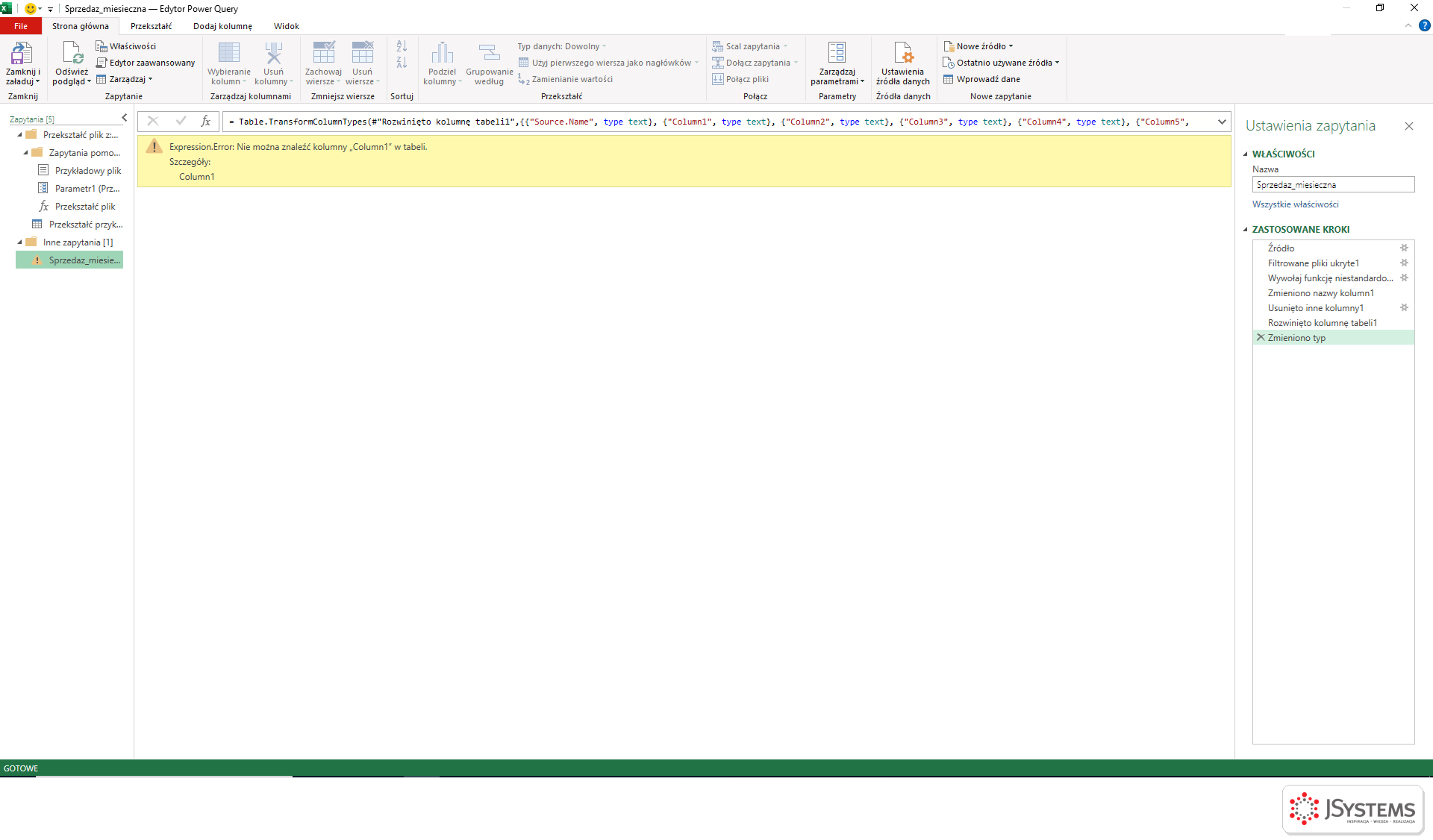This screenshot has height=840, width=1433.
Task: Delete the Zmieniono typ step
Action: click(x=1261, y=337)
